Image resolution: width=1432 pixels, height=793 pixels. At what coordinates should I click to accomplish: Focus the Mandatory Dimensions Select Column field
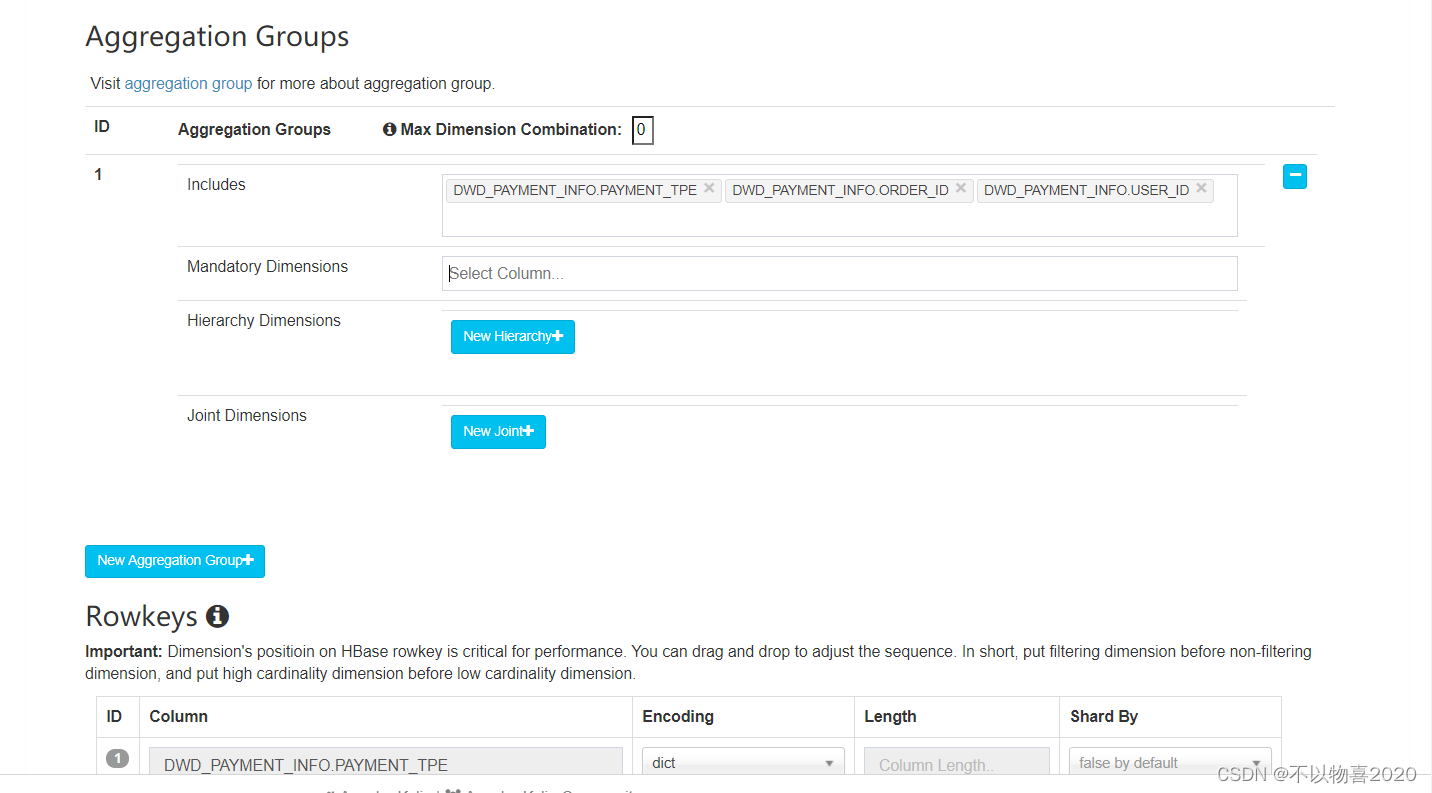click(x=840, y=273)
